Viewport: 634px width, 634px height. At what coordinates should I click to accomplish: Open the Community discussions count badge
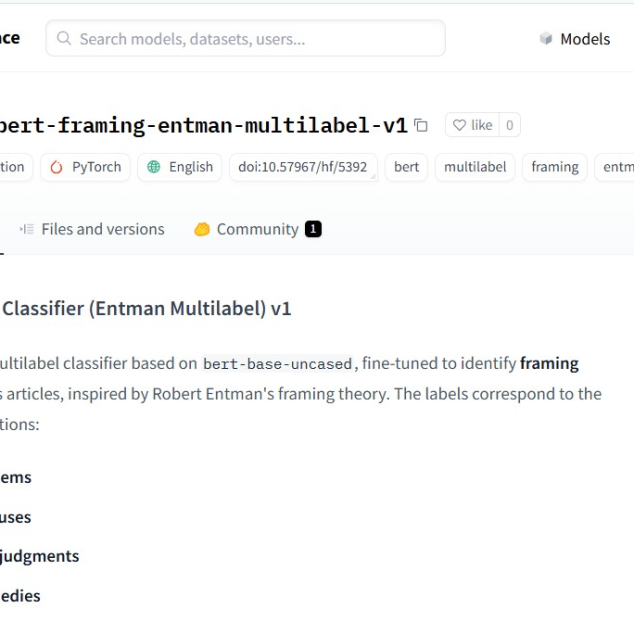[313, 229]
